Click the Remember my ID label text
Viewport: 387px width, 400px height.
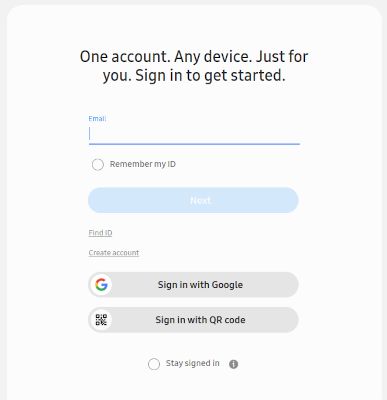tap(143, 164)
